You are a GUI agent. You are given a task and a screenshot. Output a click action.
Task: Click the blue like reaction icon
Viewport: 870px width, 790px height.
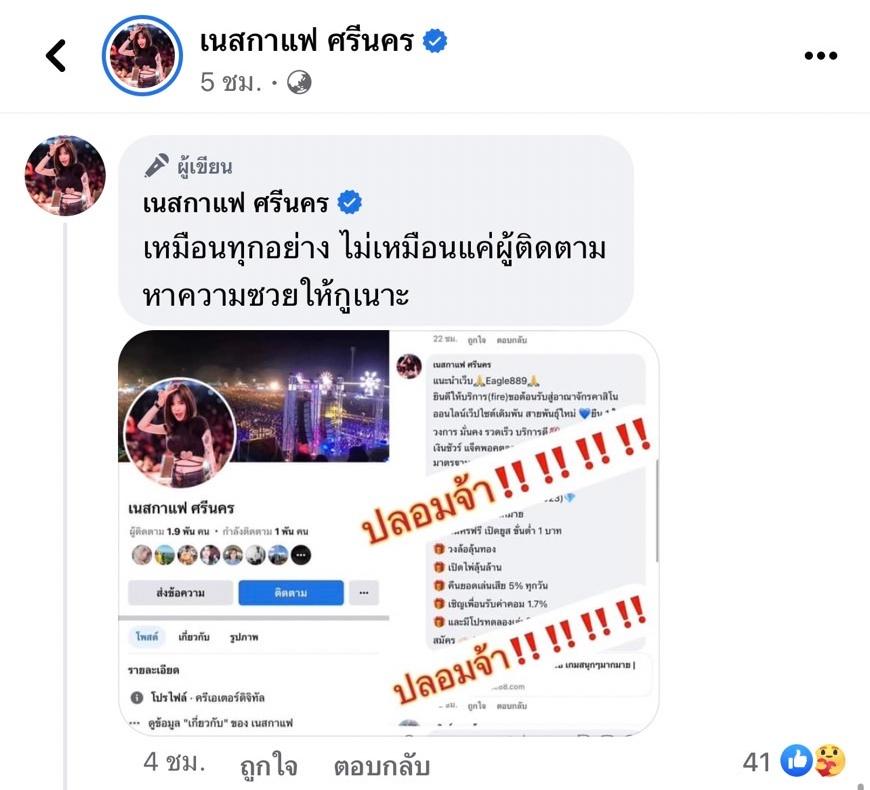(796, 761)
